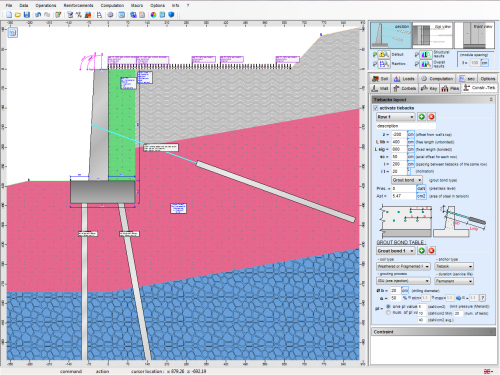Select the 'num. of pl values' radio button
This screenshot has height=375, width=500.
[x=388, y=313]
